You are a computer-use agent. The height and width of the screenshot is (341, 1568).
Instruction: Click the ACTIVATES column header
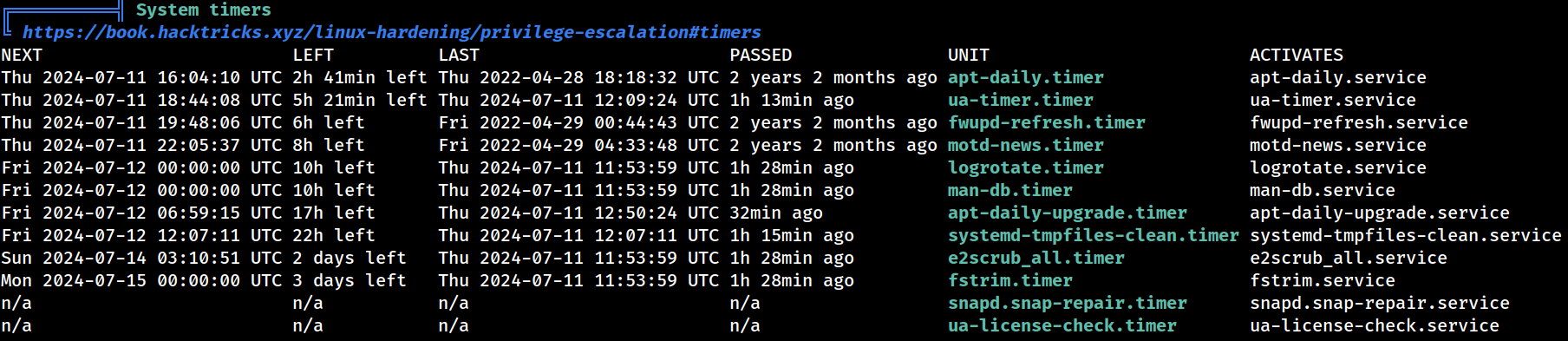point(1297,55)
